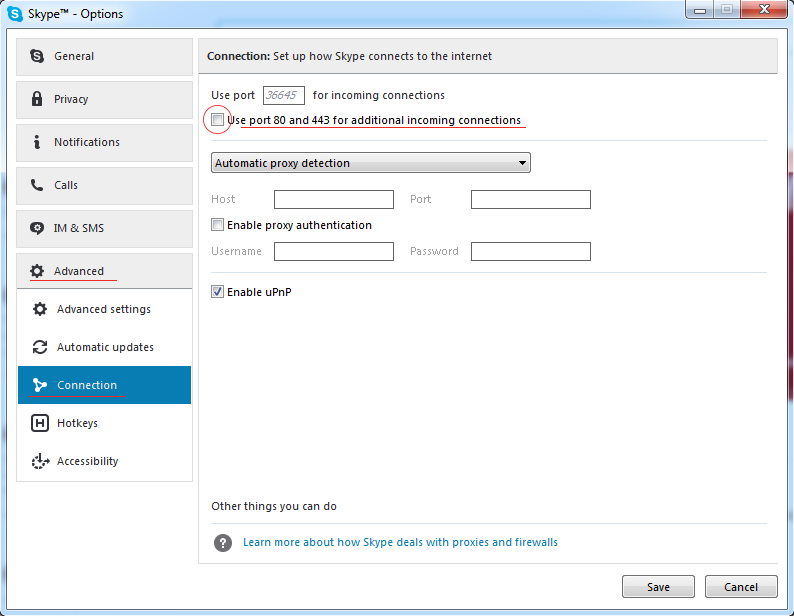Click the Advanced gear icon
This screenshot has width=794, height=616.
click(37, 271)
